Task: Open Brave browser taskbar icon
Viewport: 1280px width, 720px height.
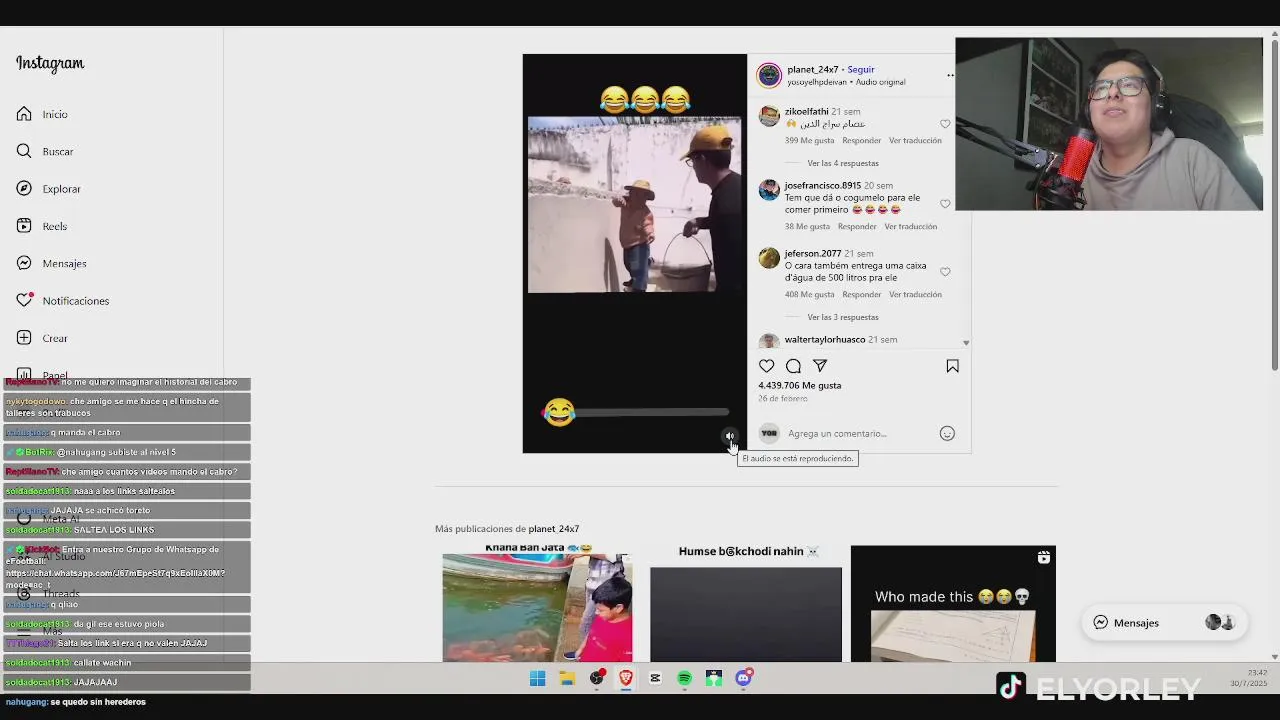Action: [x=626, y=678]
